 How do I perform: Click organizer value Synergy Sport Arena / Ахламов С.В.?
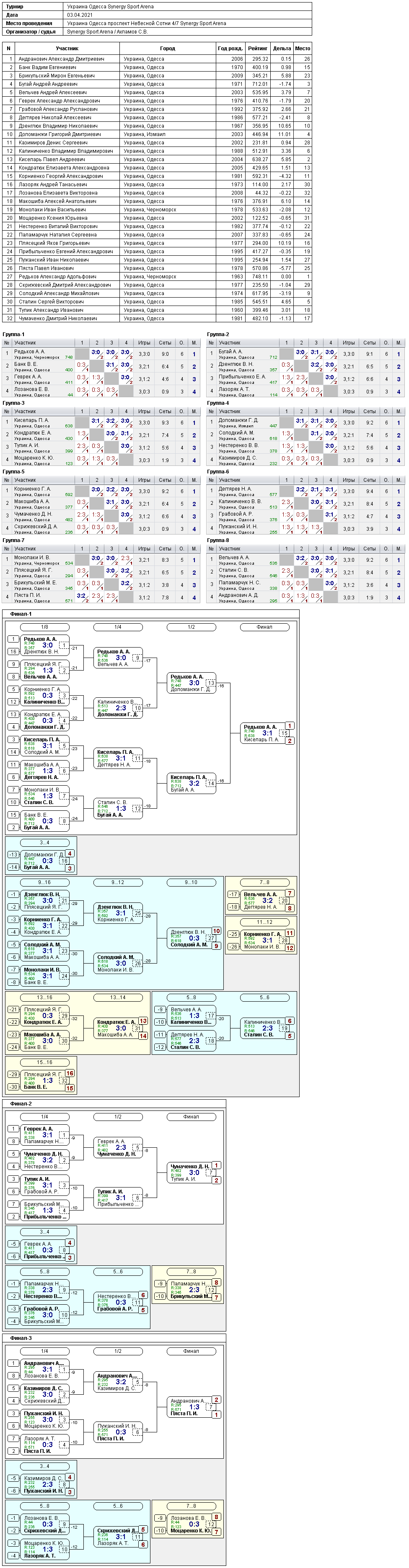(x=107, y=32)
